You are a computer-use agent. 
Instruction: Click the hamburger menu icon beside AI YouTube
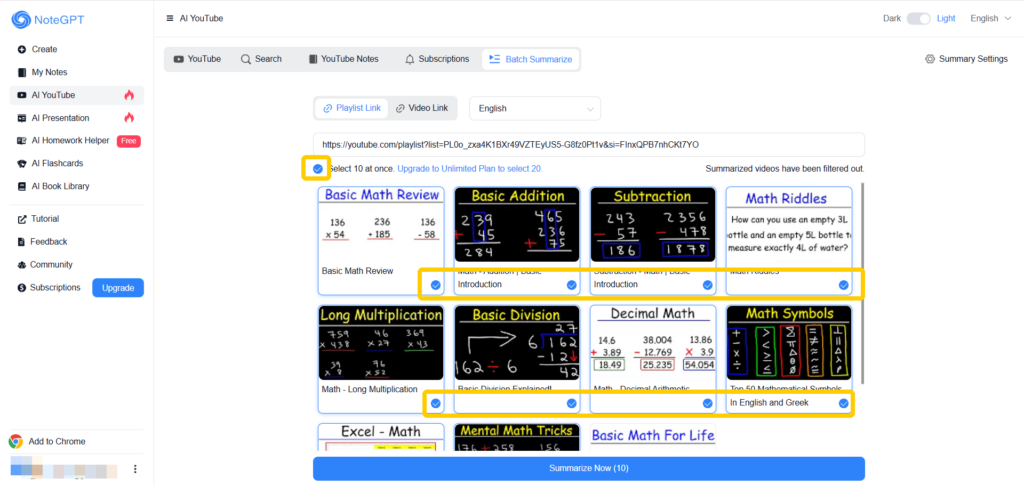point(170,19)
